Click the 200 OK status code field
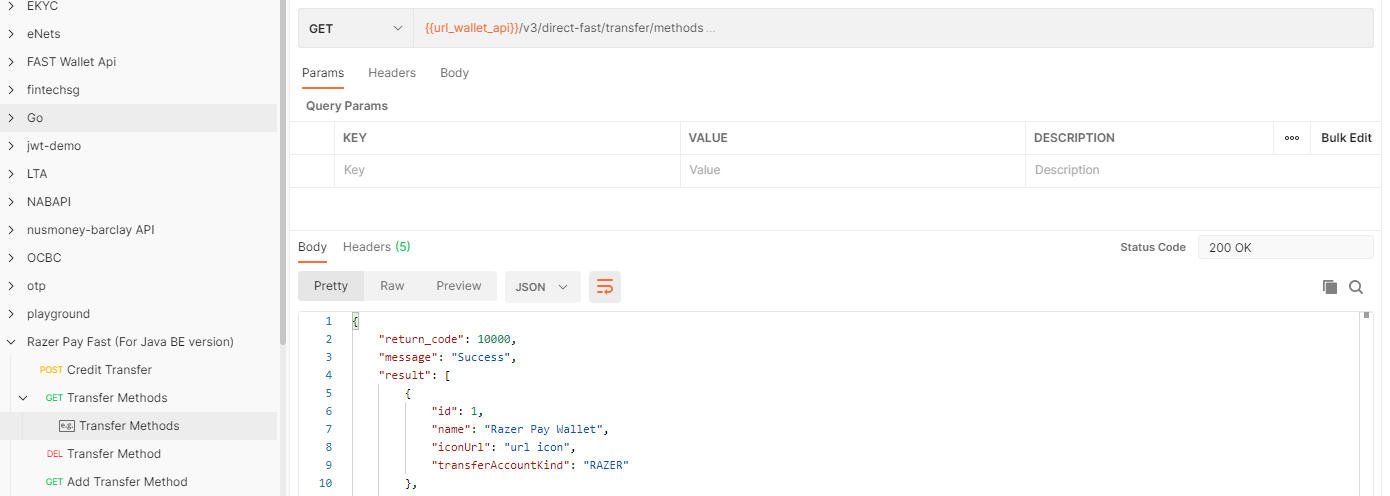Viewport: 1390px width, 496px height. pos(1285,248)
